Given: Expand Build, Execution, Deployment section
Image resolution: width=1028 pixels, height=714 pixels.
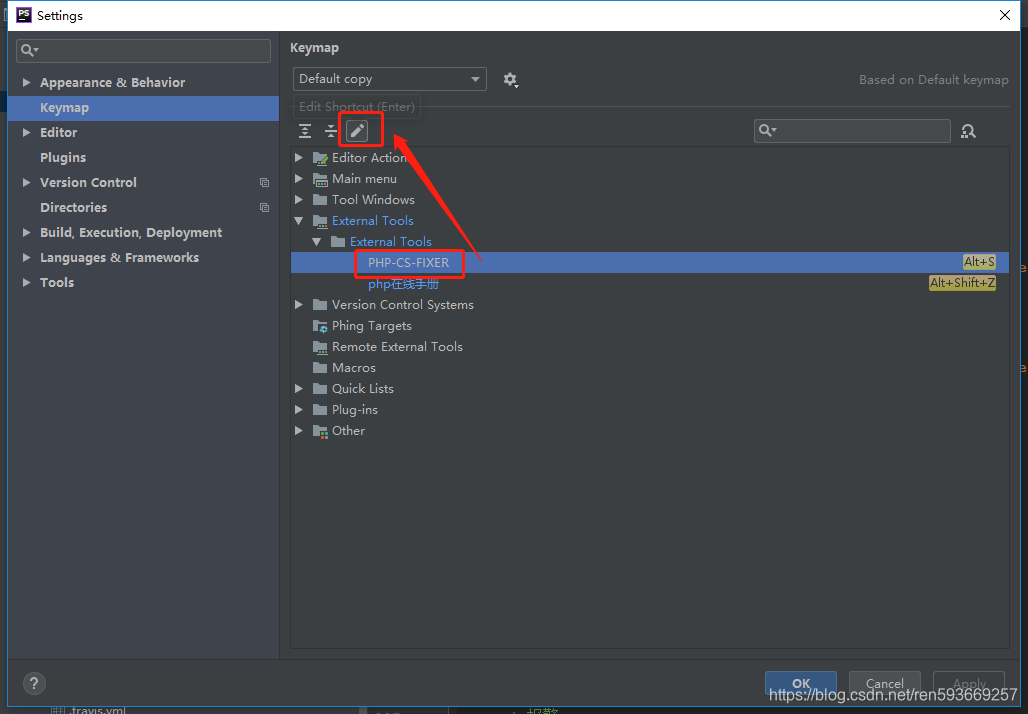Looking at the screenshot, I should (26, 232).
